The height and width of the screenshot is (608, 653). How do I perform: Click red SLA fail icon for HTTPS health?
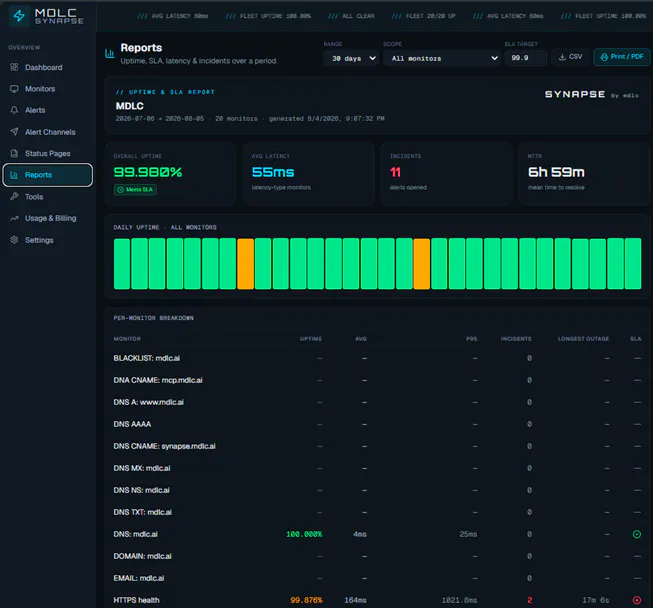click(637, 600)
